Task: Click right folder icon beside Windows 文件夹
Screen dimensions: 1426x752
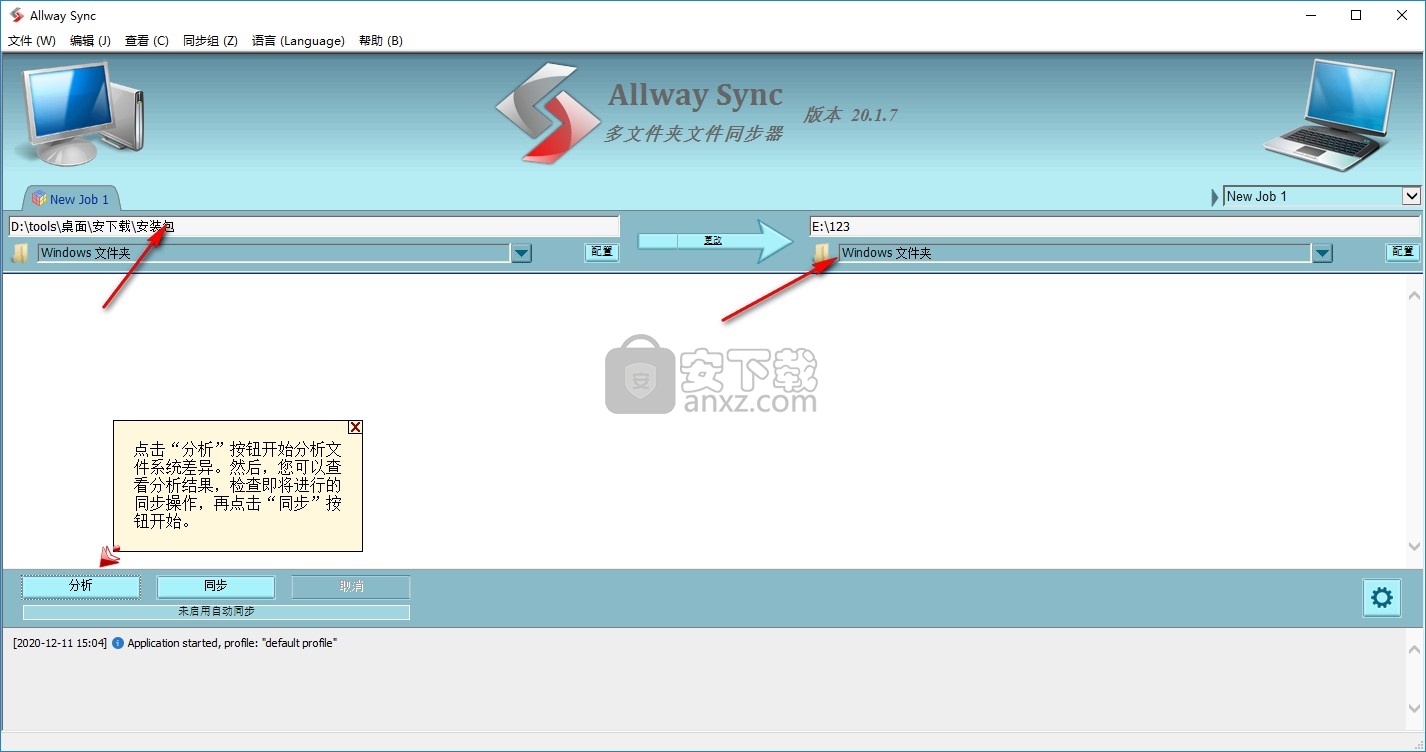Action: [822, 253]
